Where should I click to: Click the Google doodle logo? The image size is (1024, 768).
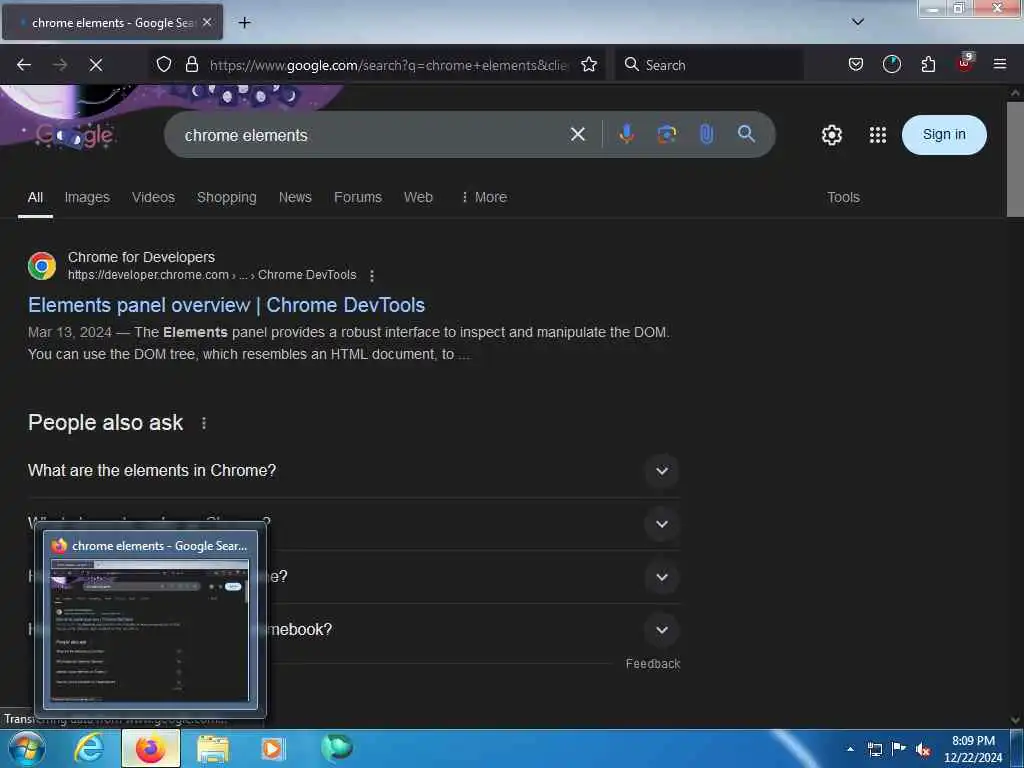click(x=74, y=135)
